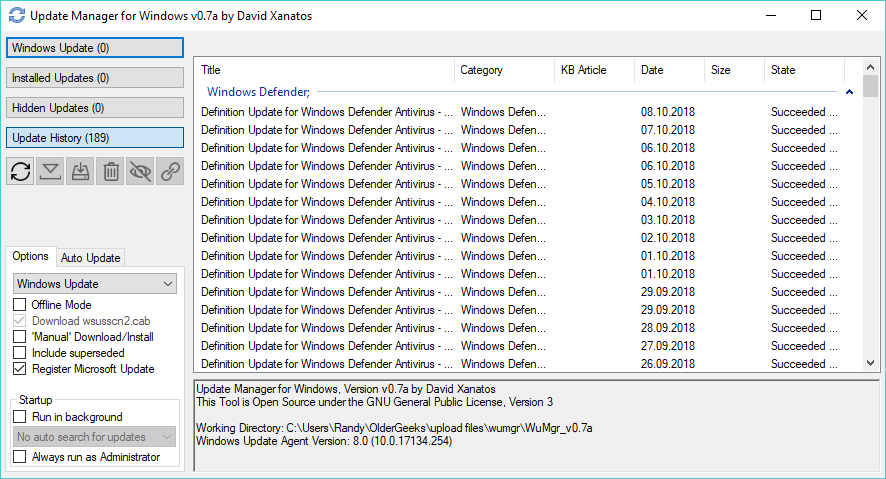Select Update History (189) button
886x479 pixels.
click(x=95, y=137)
